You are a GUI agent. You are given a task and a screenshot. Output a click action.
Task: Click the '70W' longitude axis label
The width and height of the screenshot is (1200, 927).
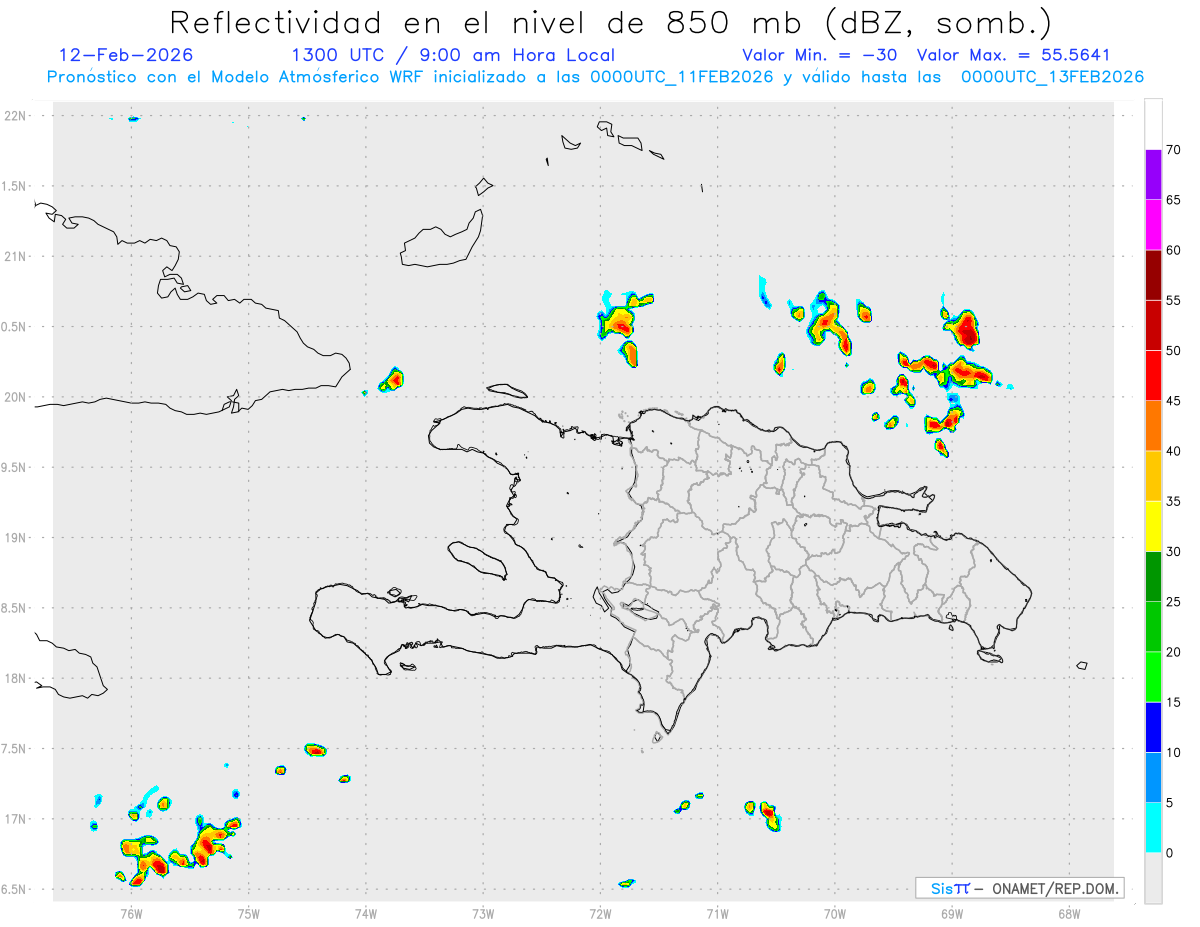[x=835, y=913]
